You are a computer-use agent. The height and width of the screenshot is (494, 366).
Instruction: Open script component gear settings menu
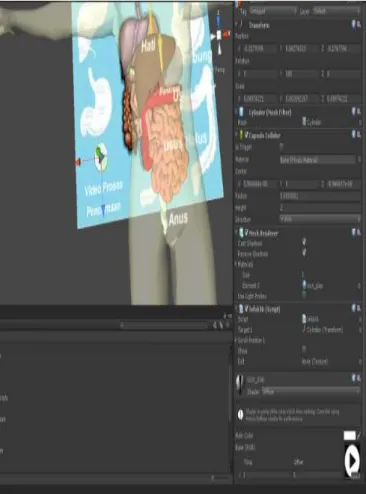[x=359, y=308]
